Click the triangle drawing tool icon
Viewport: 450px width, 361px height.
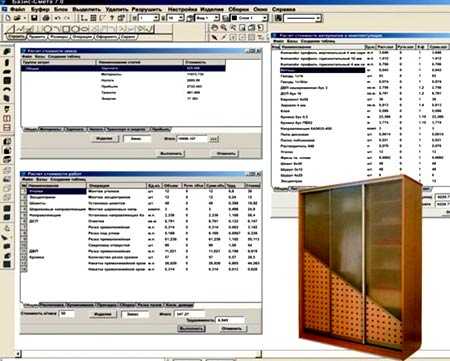tap(11, 29)
